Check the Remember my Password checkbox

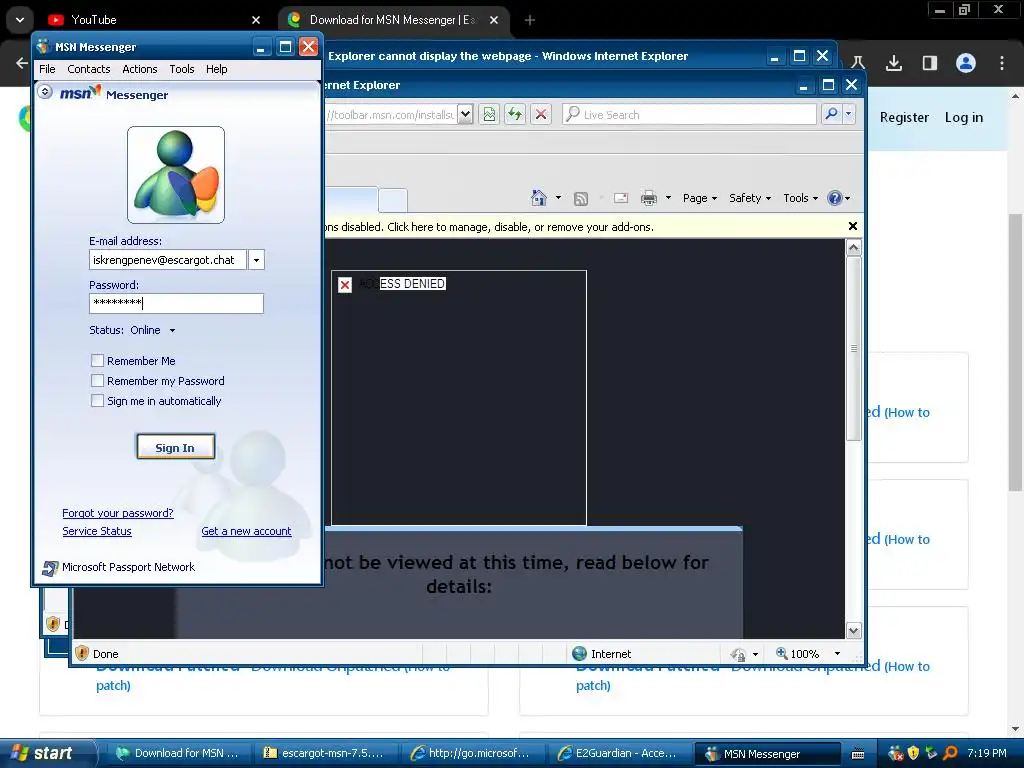click(x=97, y=381)
